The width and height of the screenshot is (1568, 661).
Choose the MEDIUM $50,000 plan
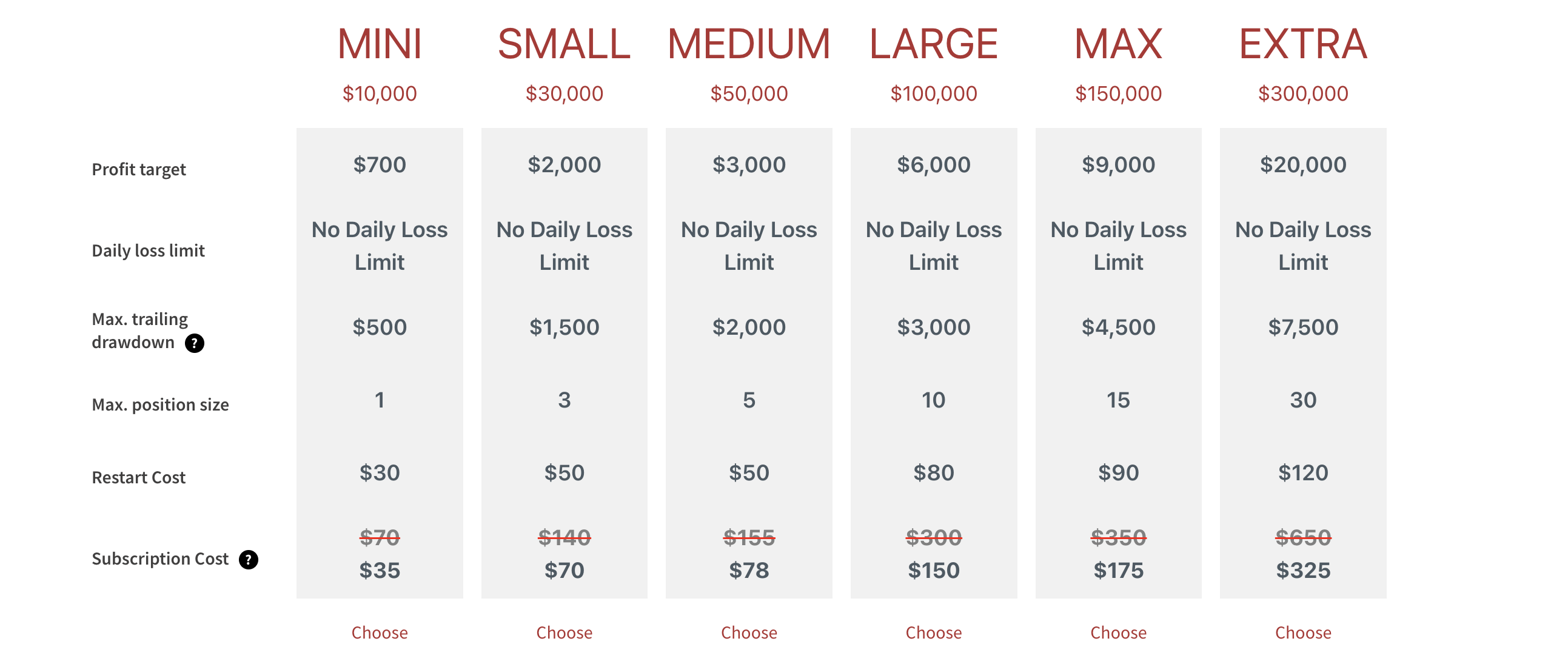749,632
